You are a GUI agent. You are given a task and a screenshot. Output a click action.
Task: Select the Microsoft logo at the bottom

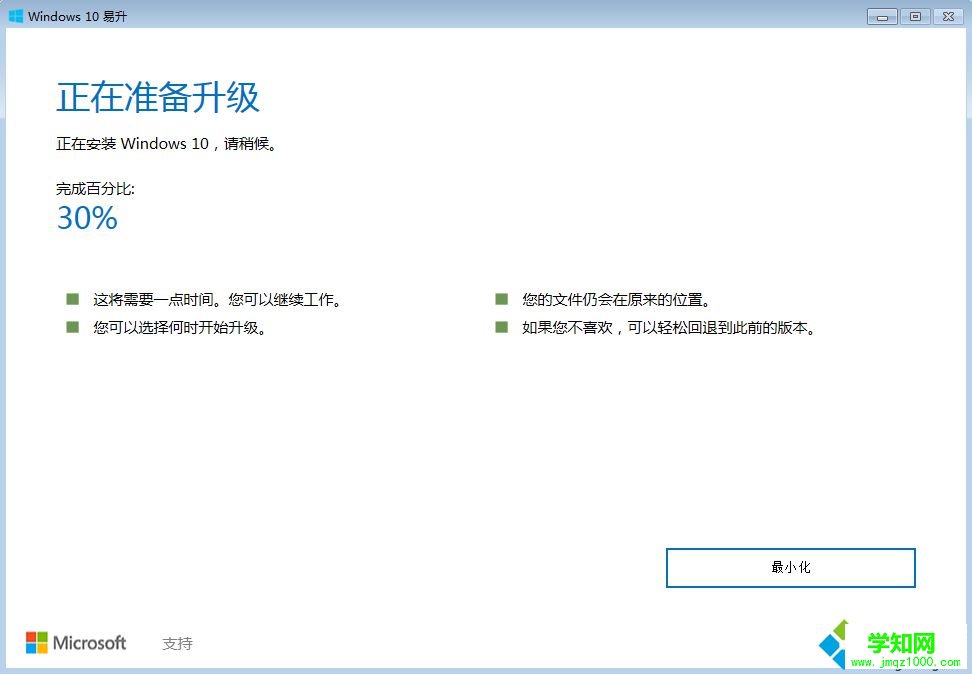[75, 643]
